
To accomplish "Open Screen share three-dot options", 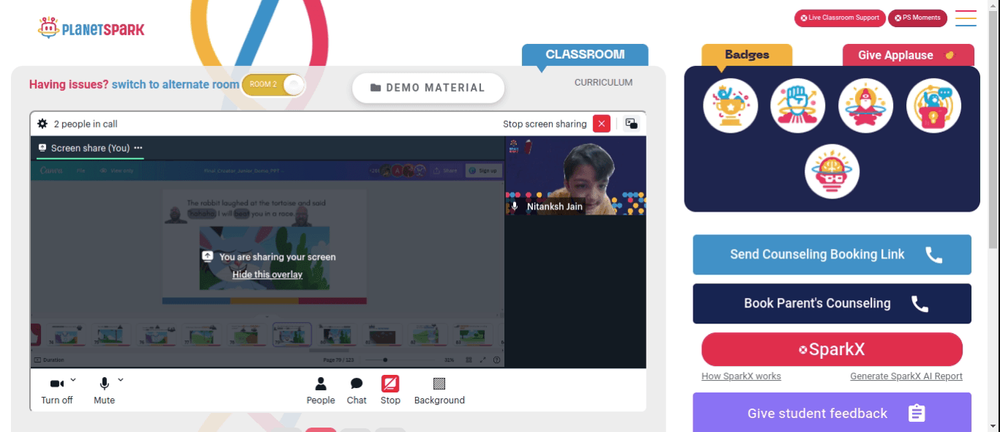I will coord(138,148).
